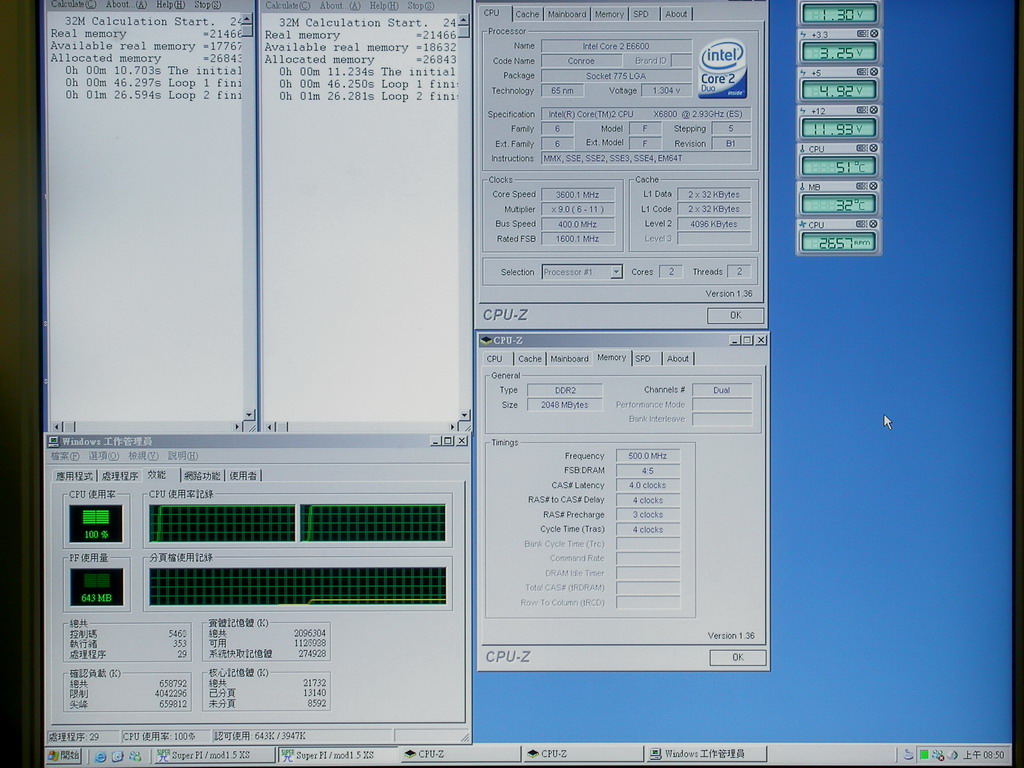Click OK in the upper CPU-Z window
This screenshot has height=768, width=1024.
pyautogui.click(x=735, y=315)
